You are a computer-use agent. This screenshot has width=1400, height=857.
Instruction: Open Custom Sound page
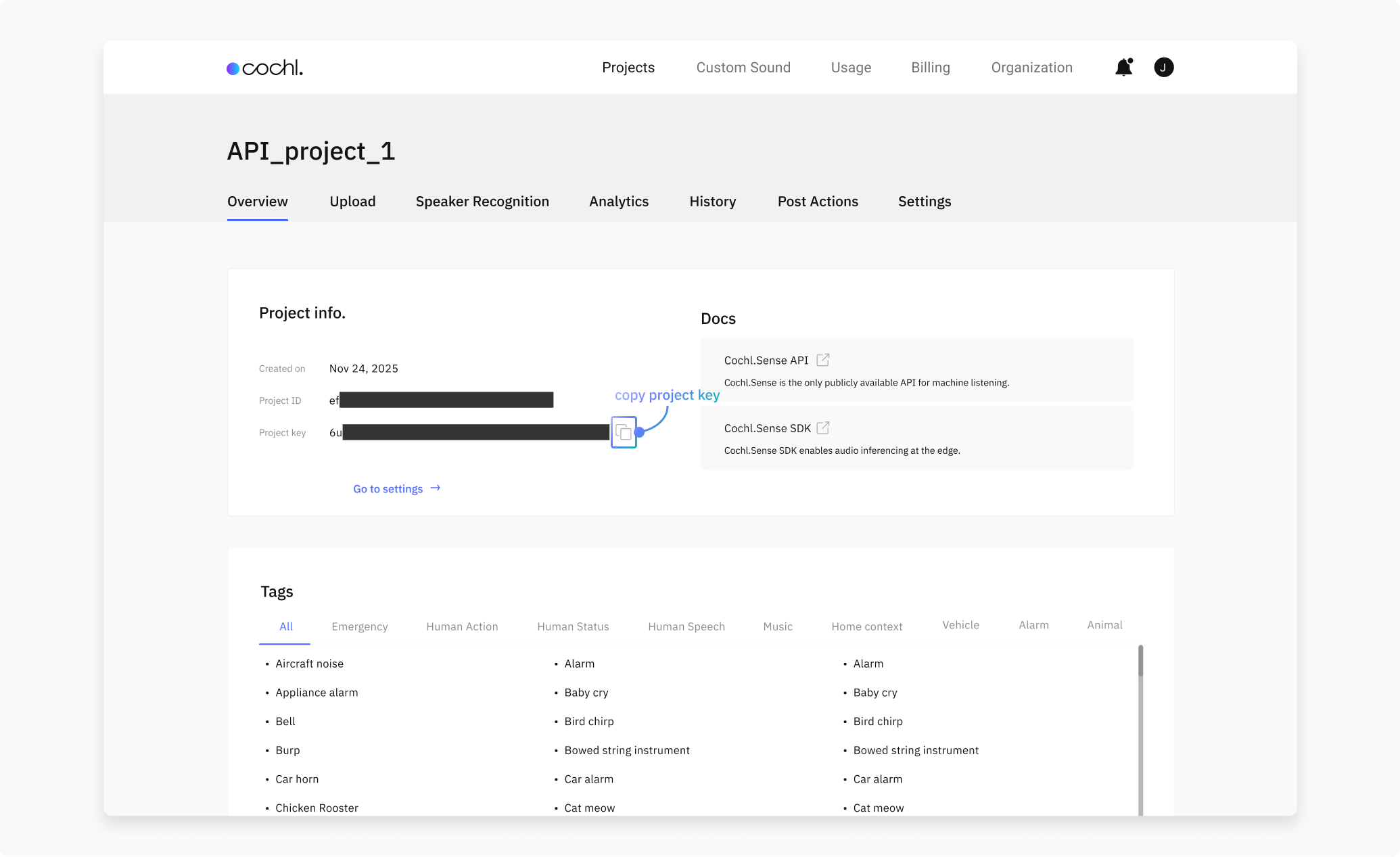coord(743,68)
